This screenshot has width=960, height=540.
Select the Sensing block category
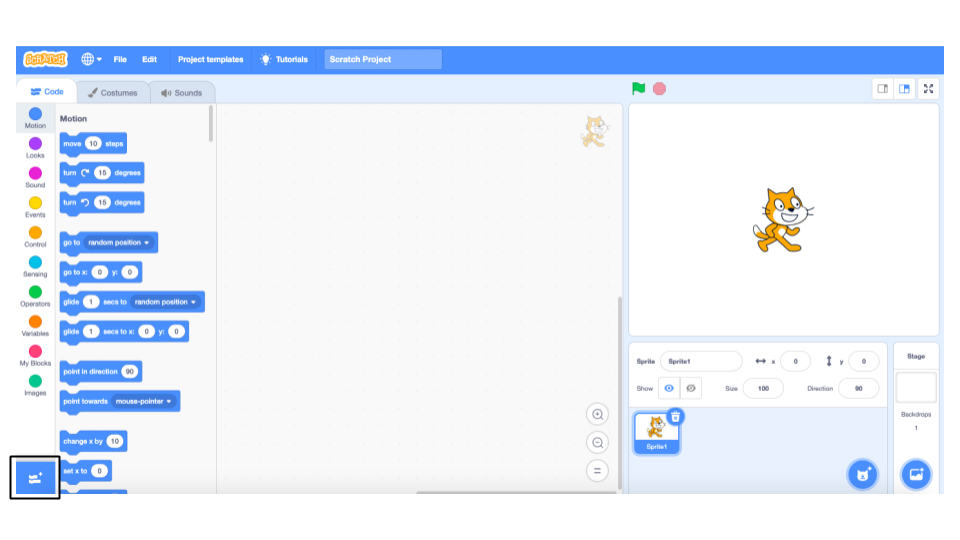tap(35, 266)
